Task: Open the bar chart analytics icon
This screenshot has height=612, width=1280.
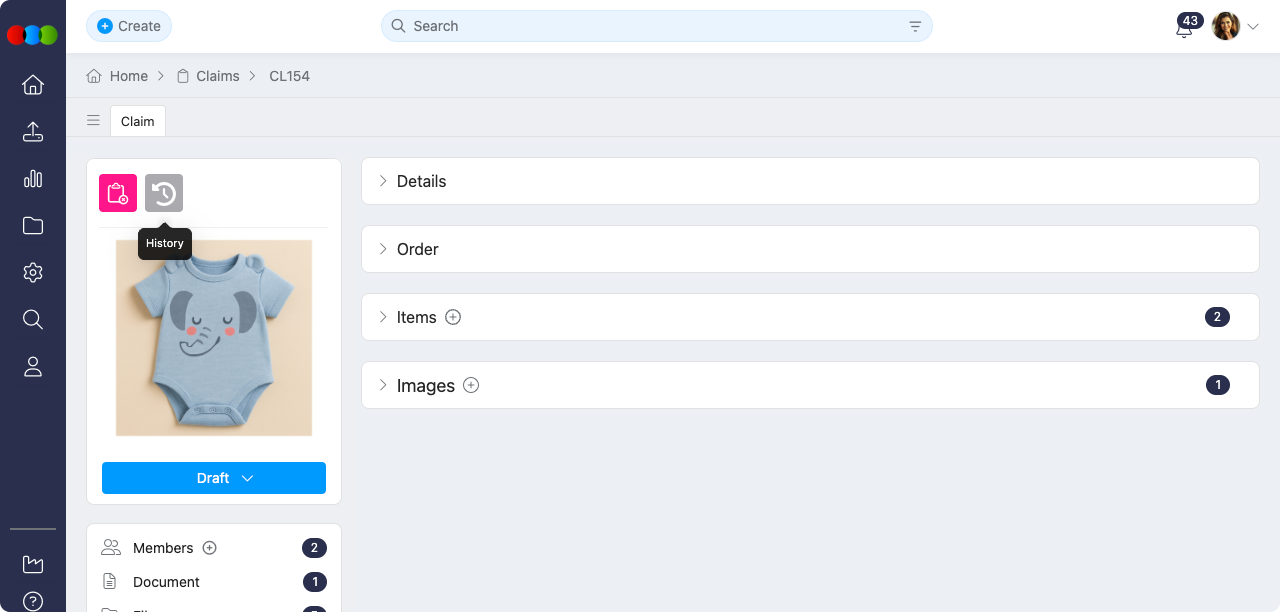Action: click(33, 179)
